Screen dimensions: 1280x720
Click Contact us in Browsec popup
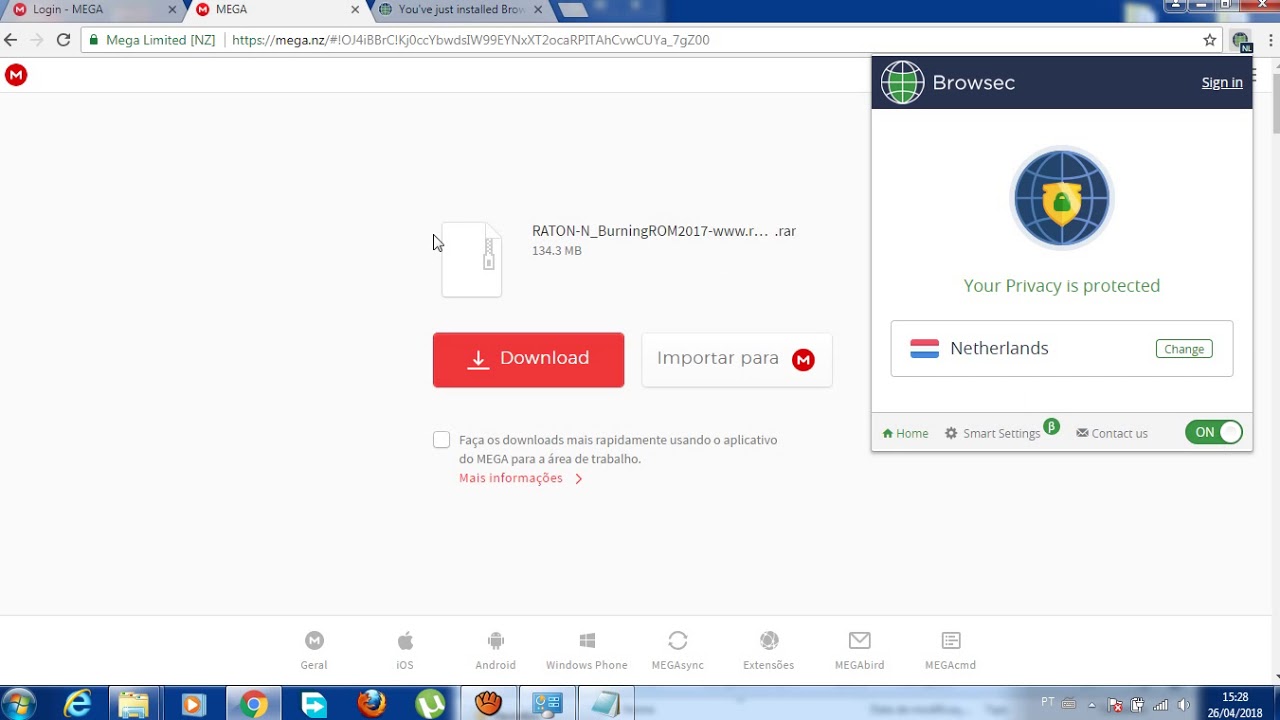1112,433
